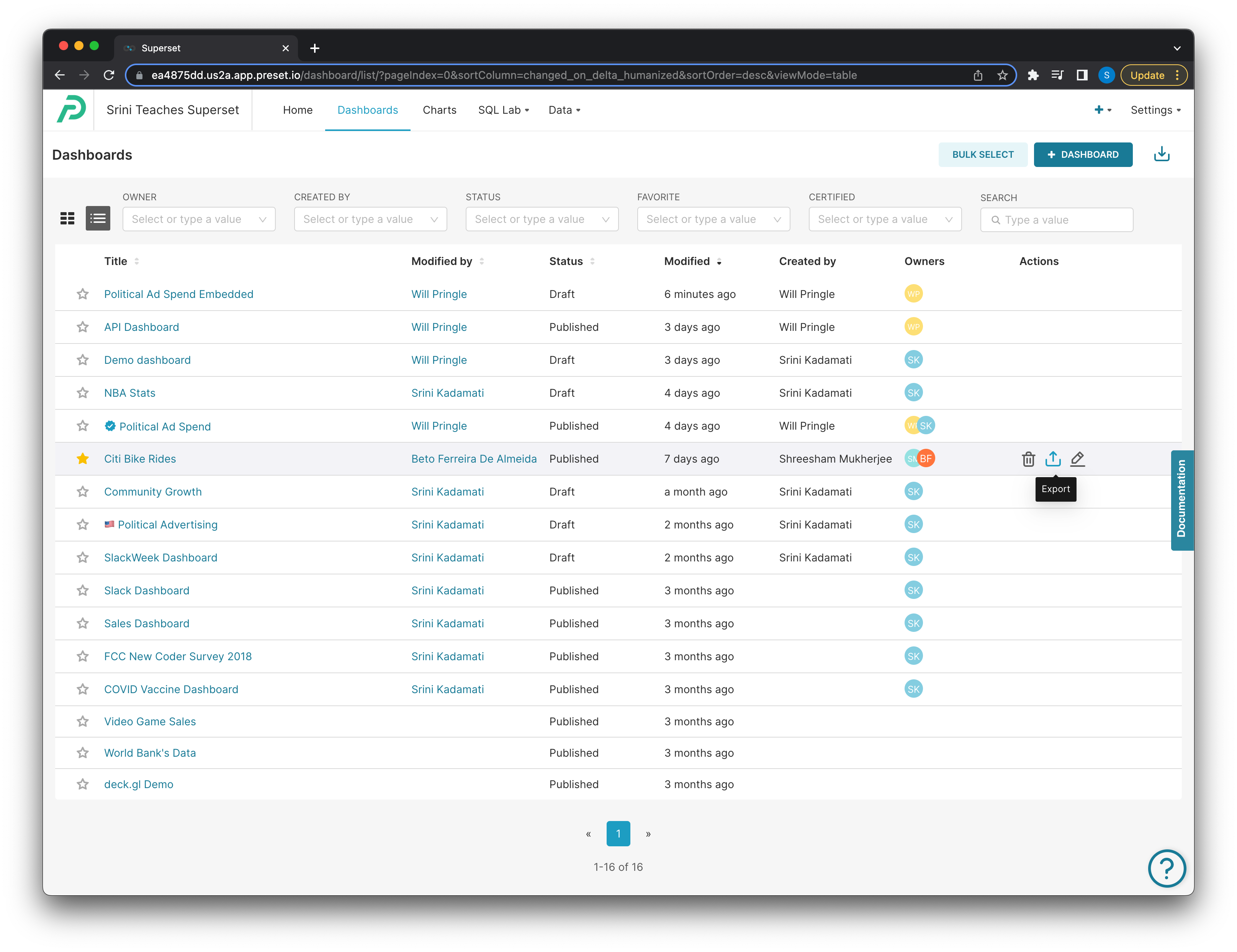1237x952 pixels.
Task: Click the Export icon in Citi Bike Rides row
Action: [x=1053, y=459]
